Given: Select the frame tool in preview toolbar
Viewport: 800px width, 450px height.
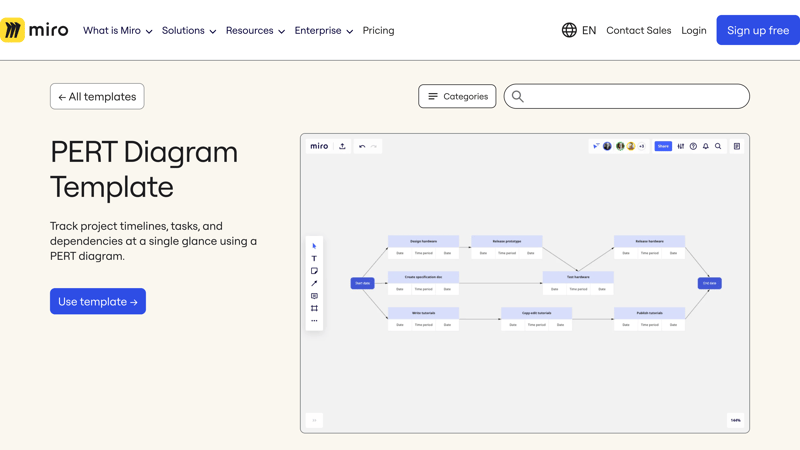Looking at the screenshot, I should [314, 308].
